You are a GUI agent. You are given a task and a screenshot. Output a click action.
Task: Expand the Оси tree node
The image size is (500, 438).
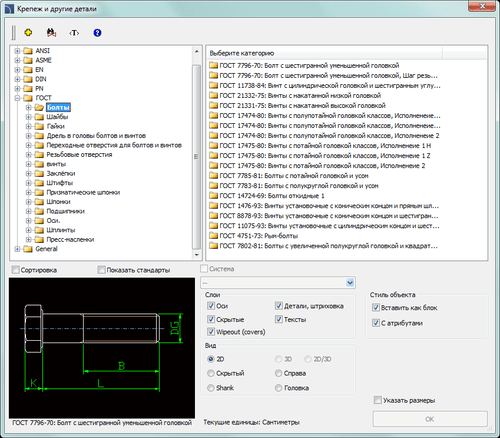click(x=28, y=221)
